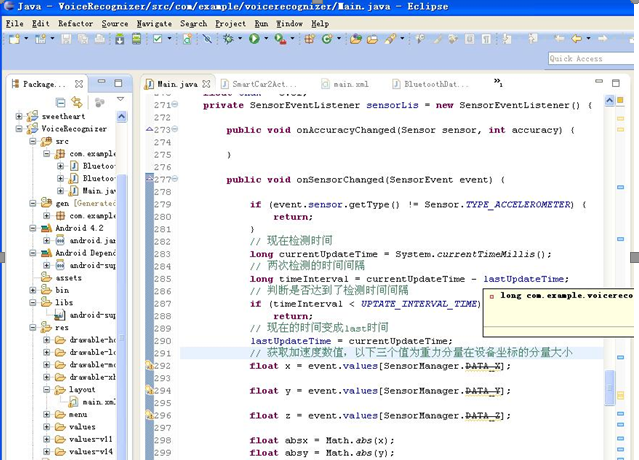Close the Main.java editor tab
639x460 pixels.
click(x=206, y=84)
